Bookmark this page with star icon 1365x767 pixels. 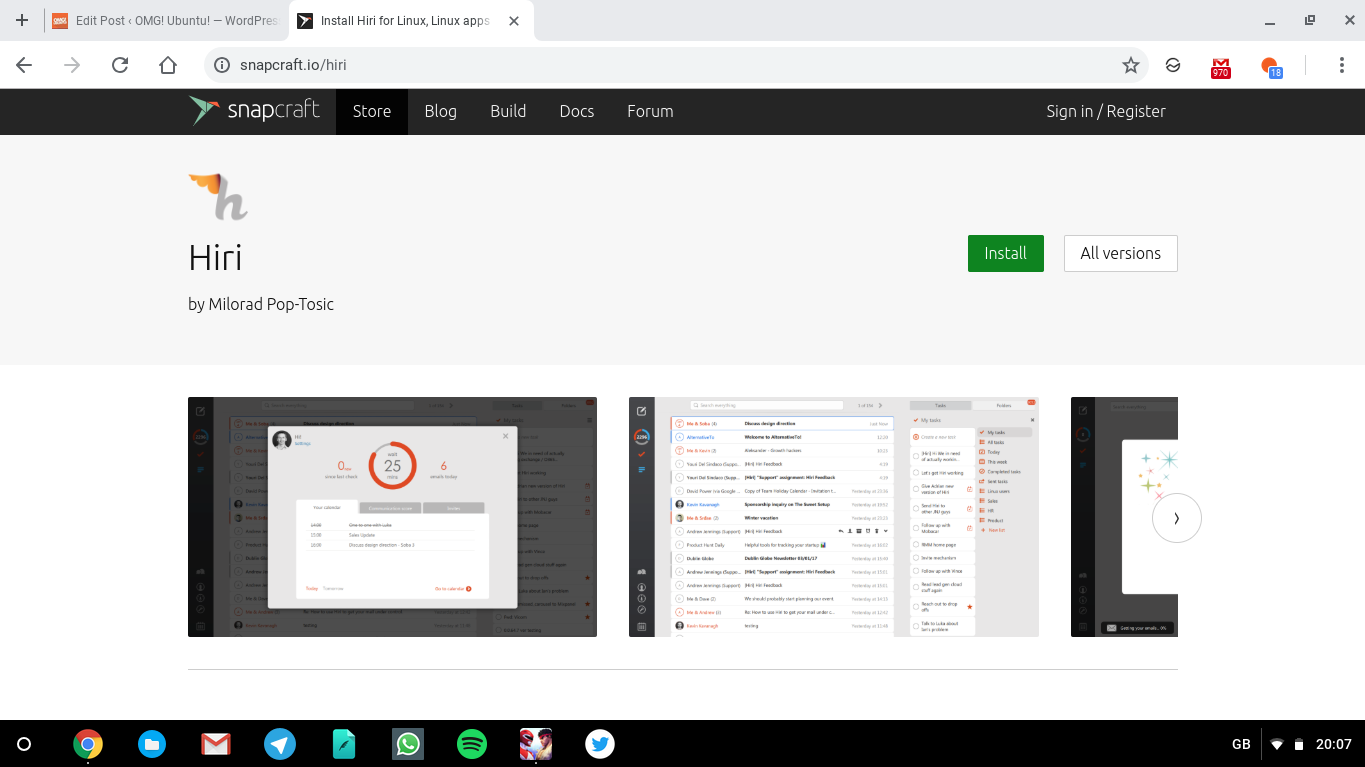click(x=1131, y=65)
